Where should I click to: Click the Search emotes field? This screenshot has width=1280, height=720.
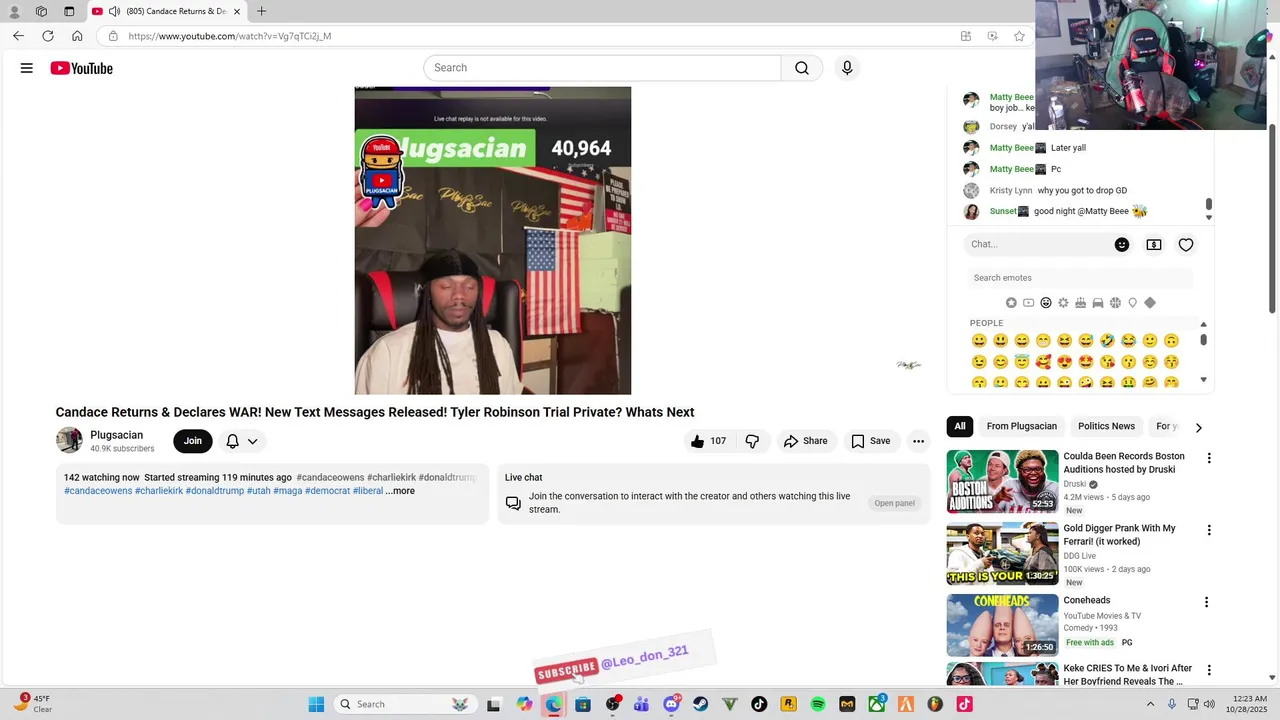[1081, 278]
